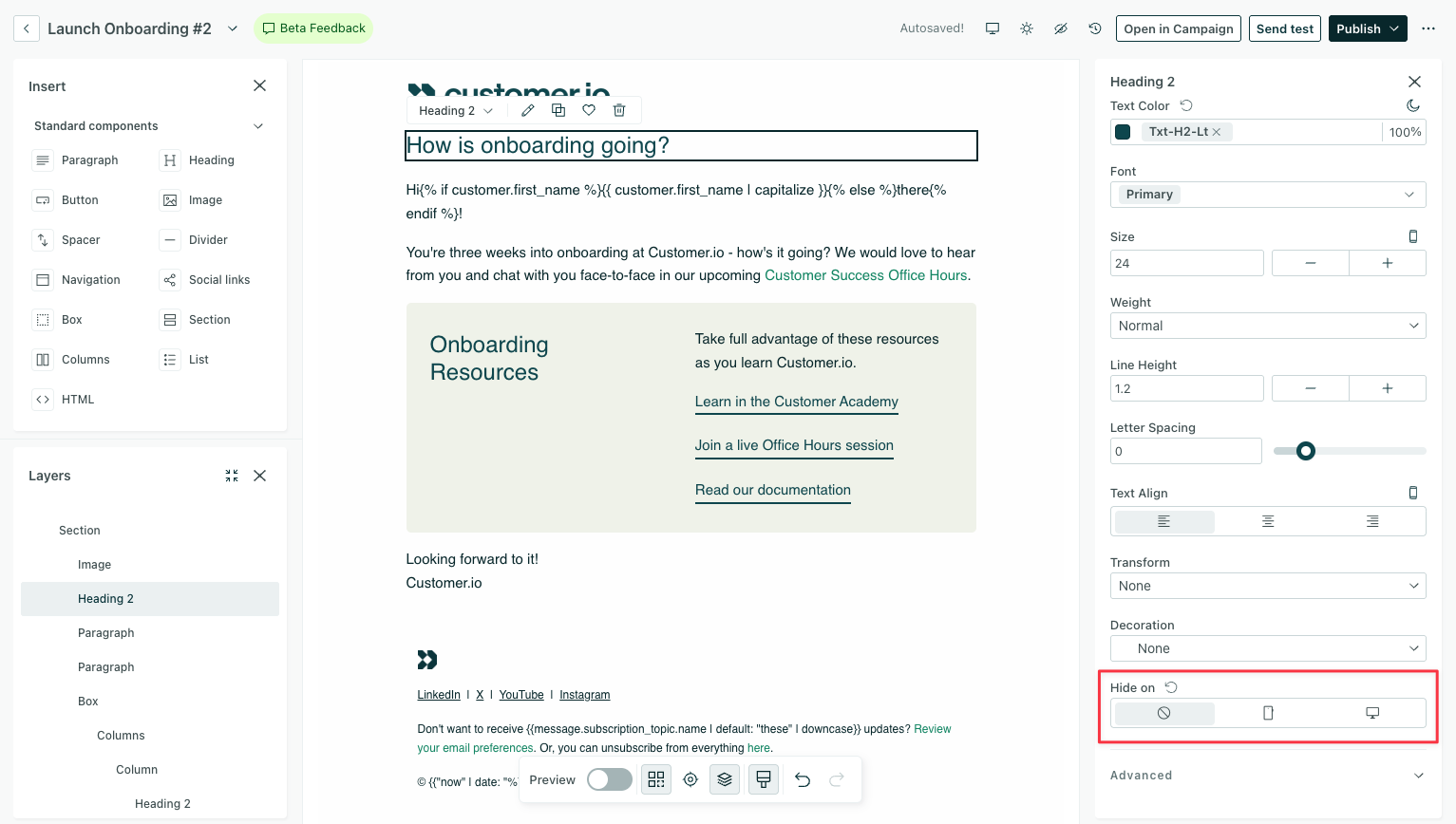The height and width of the screenshot is (824, 1456).
Task: Collapse all layers icon in Layers panel
Action: [x=232, y=476]
